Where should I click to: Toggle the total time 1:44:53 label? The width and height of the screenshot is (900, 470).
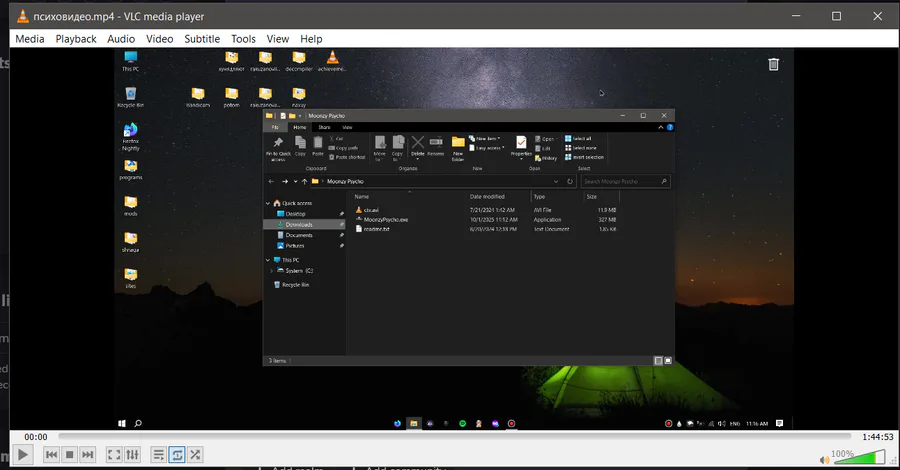878,437
